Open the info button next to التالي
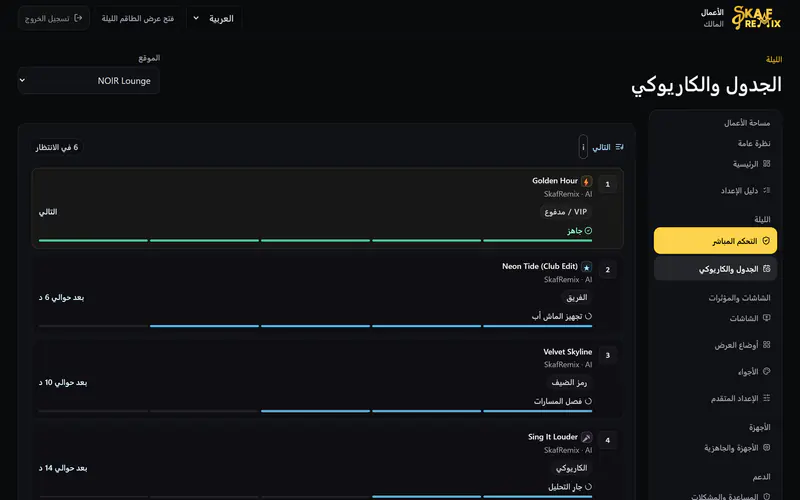 (x=583, y=147)
